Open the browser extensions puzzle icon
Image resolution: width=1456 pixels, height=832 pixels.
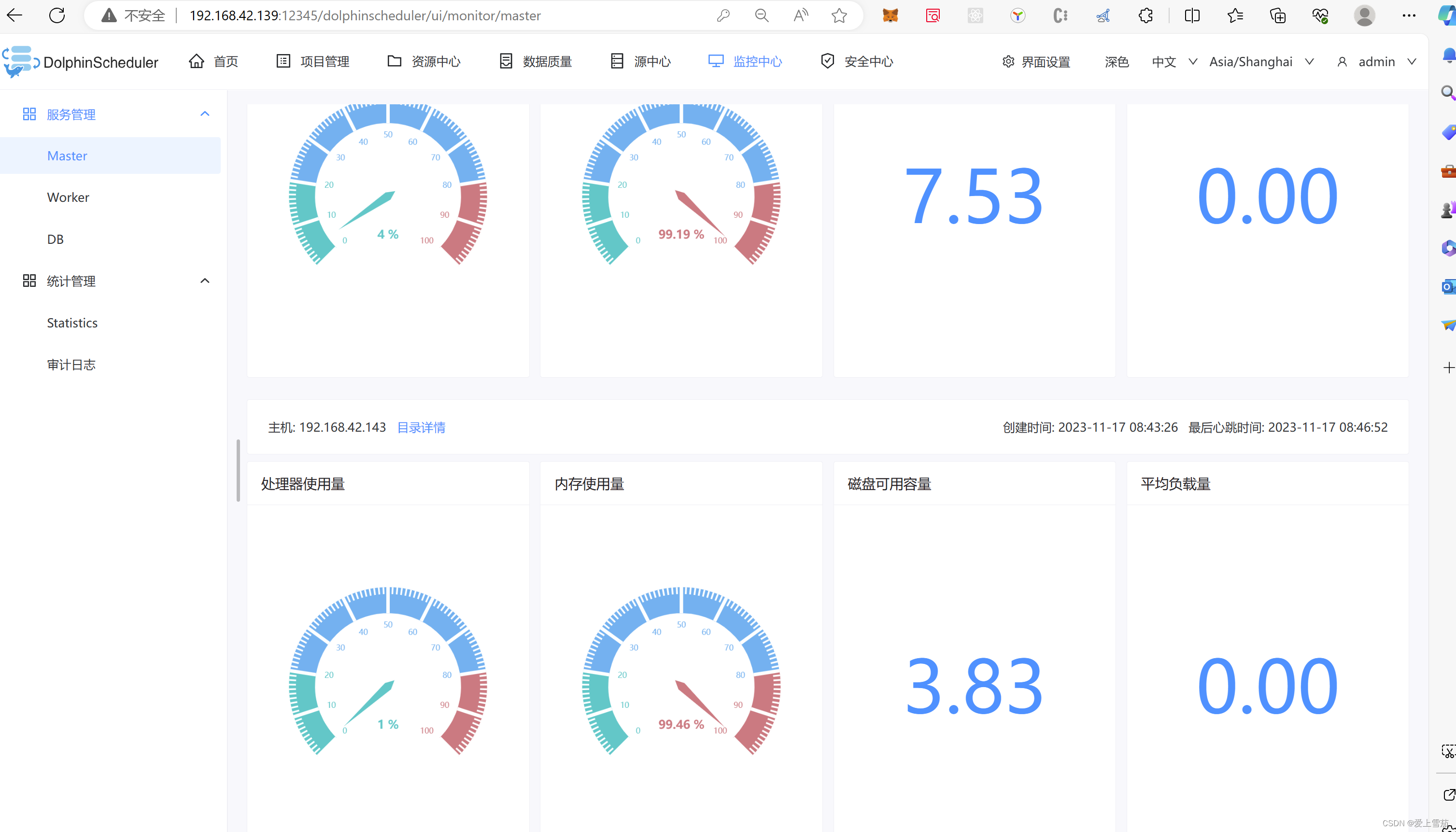(1145, 15)
